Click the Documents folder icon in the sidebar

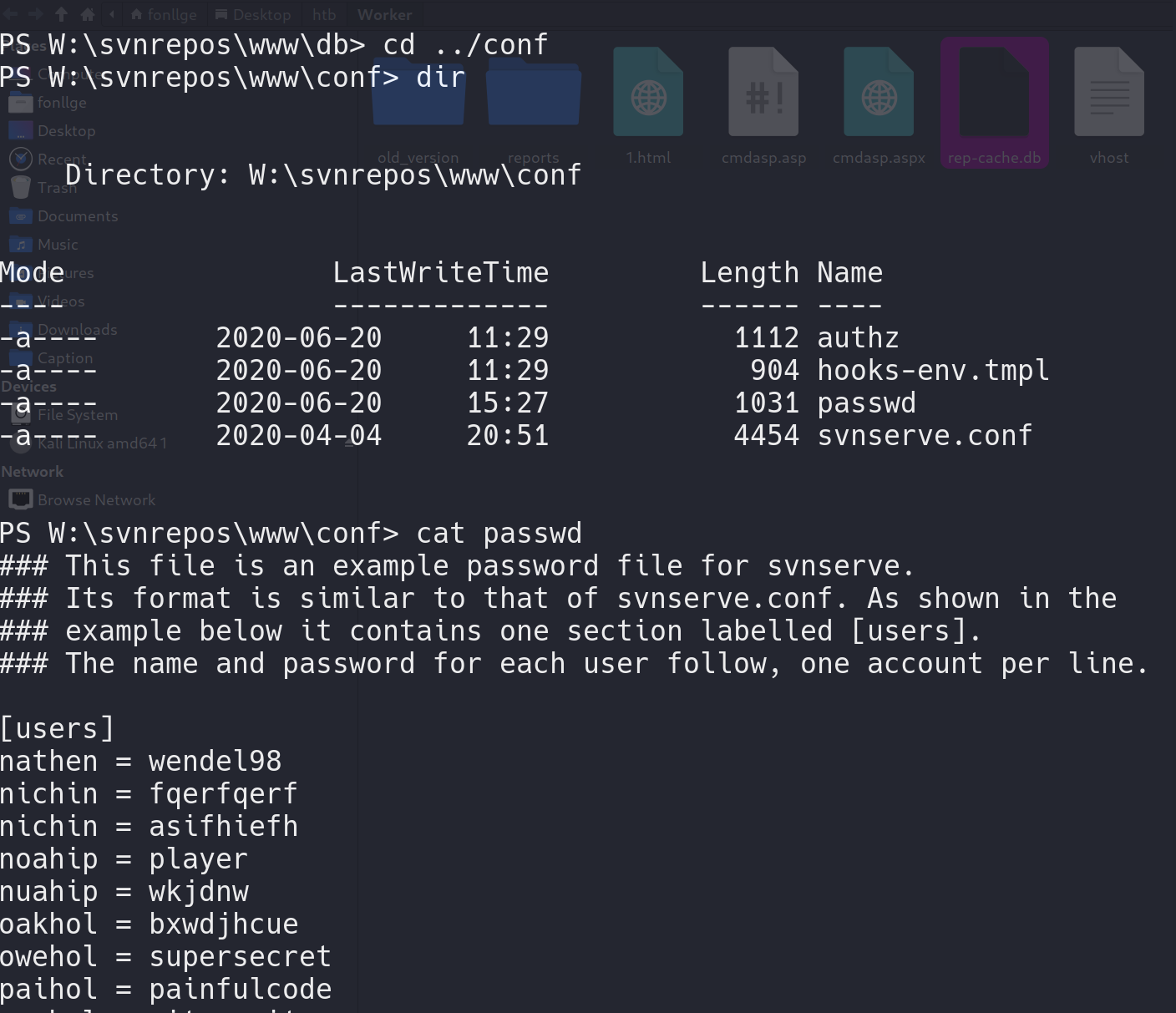[21, 216]
